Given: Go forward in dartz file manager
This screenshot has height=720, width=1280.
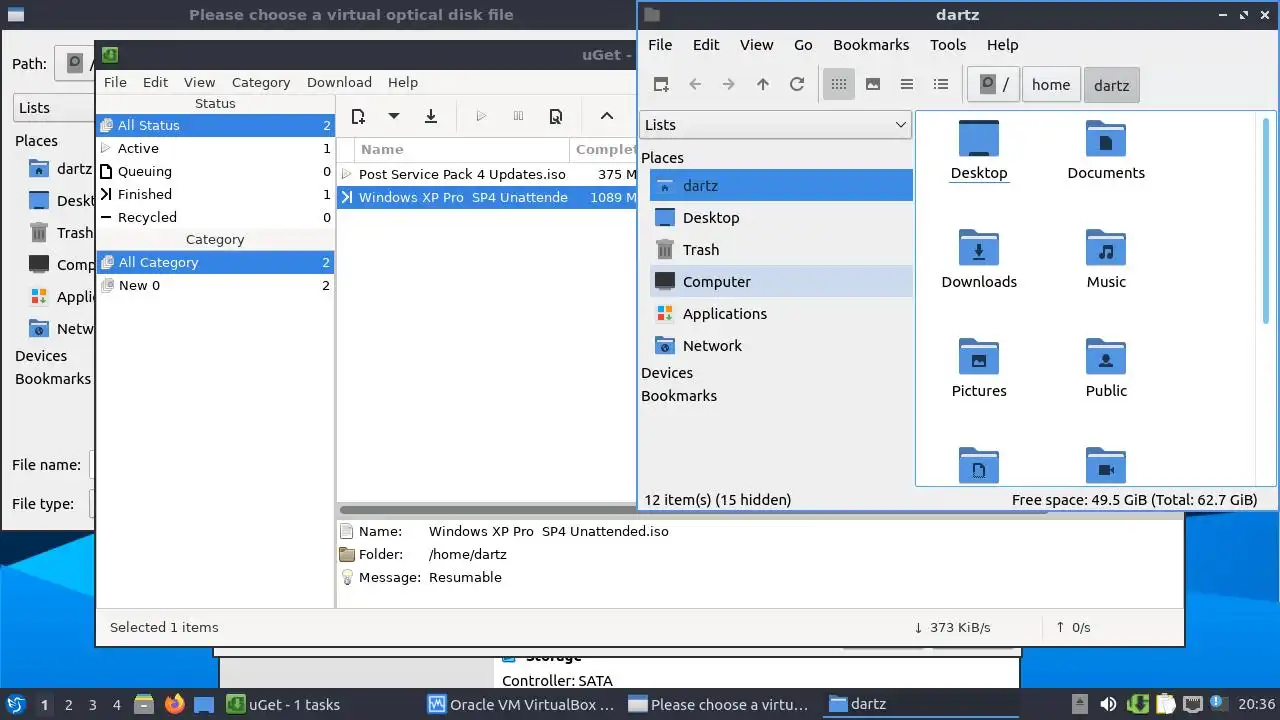Looking at the screenshot, I should pos(729,85).
